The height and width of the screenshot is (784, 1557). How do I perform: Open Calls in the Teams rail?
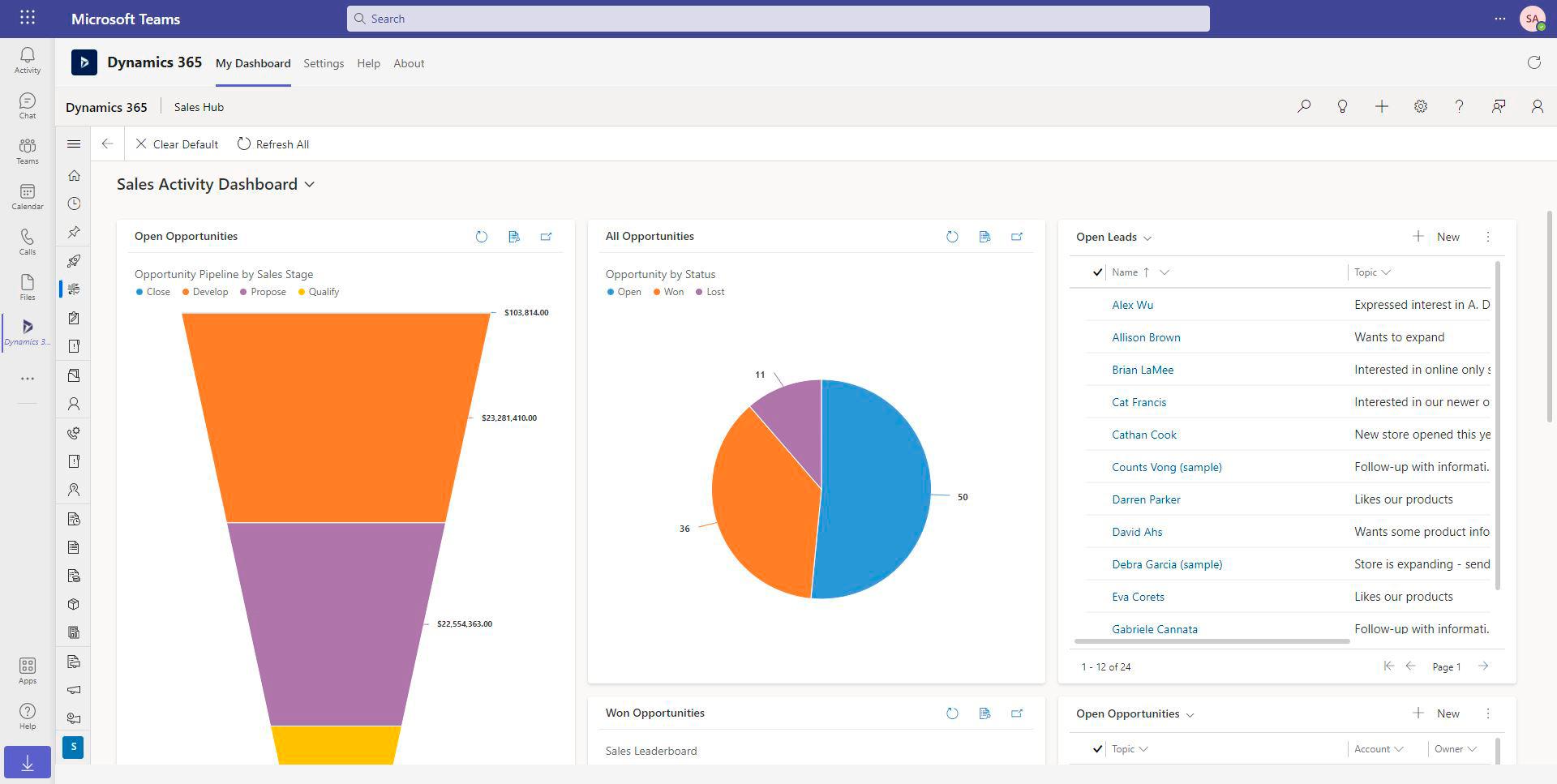[27, 242]
